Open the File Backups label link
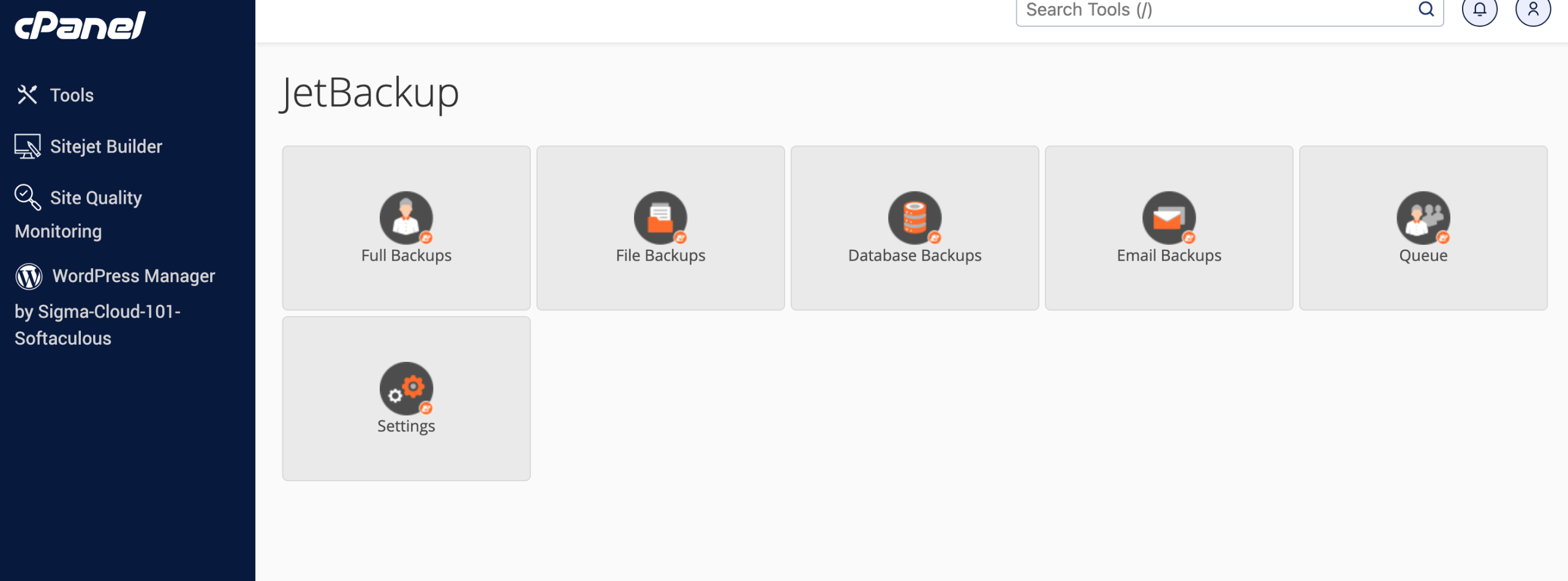The width and height of the screenshot is (1568, 581). (x=660, y=255)
